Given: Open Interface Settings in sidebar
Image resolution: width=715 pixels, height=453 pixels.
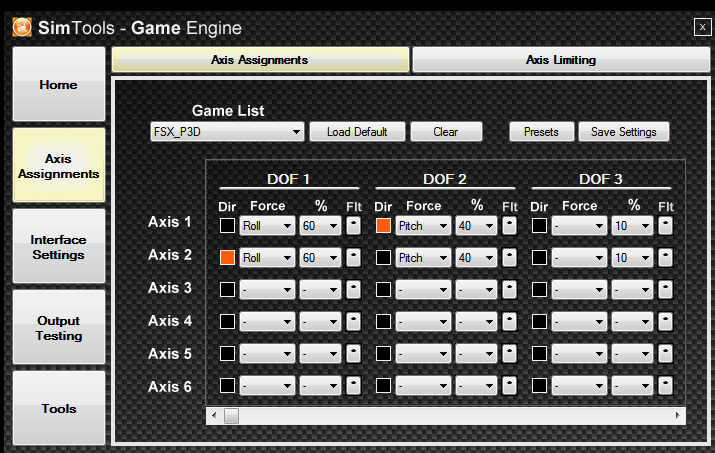Looking at the screenshot, I should click(x=59, y=247).
